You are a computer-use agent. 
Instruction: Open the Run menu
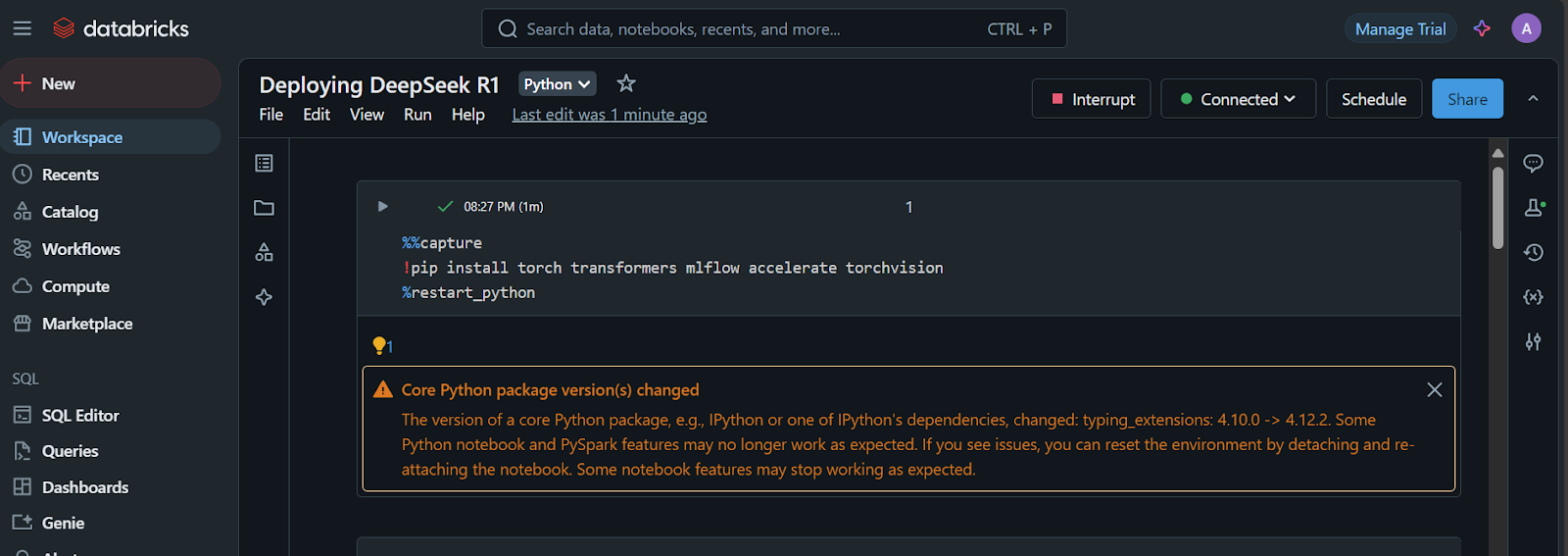click(x=417, y=115)
